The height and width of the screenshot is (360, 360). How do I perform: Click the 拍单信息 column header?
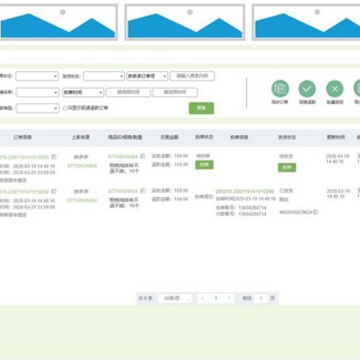[239, 137]
